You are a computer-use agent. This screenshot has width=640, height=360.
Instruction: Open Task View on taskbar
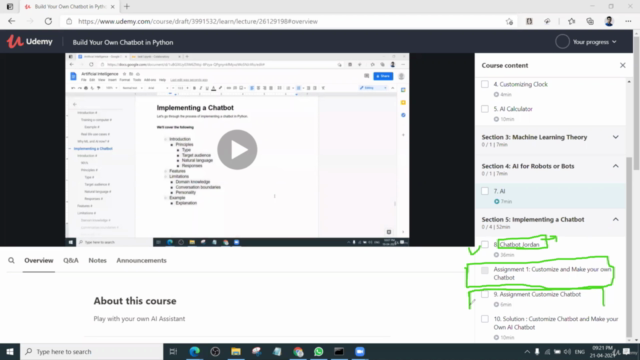point(173,351)
